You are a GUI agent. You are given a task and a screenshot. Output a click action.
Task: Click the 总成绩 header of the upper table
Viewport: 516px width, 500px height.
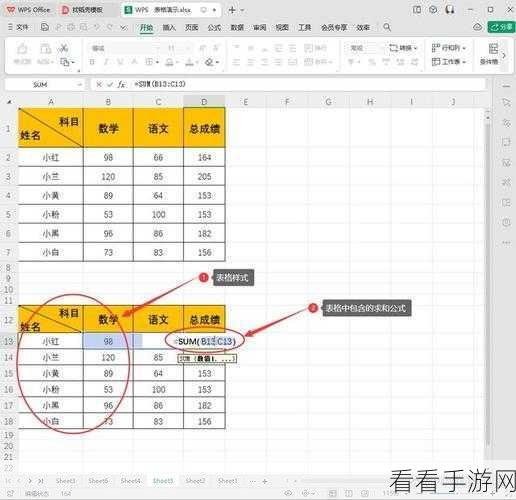204,128
